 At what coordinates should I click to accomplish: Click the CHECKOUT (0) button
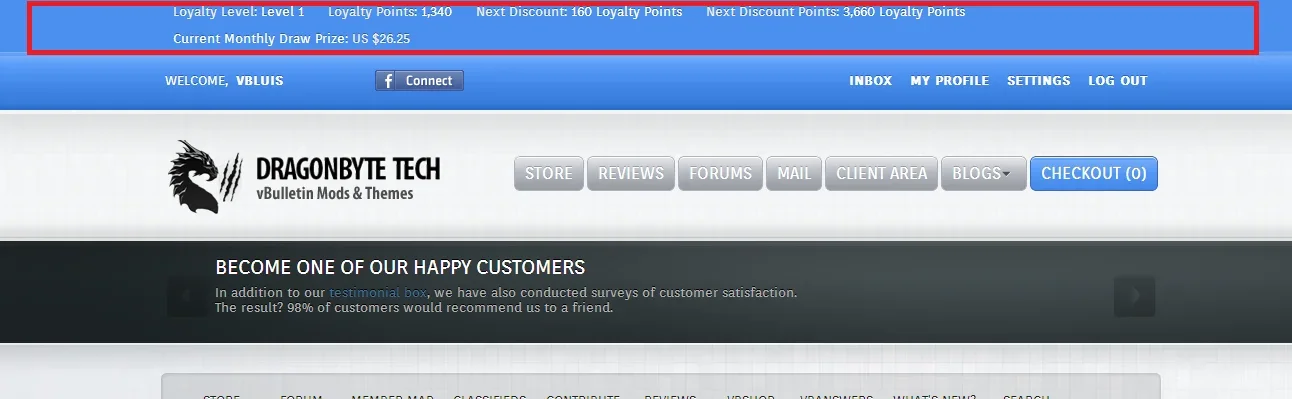[x=1093, y=173]
